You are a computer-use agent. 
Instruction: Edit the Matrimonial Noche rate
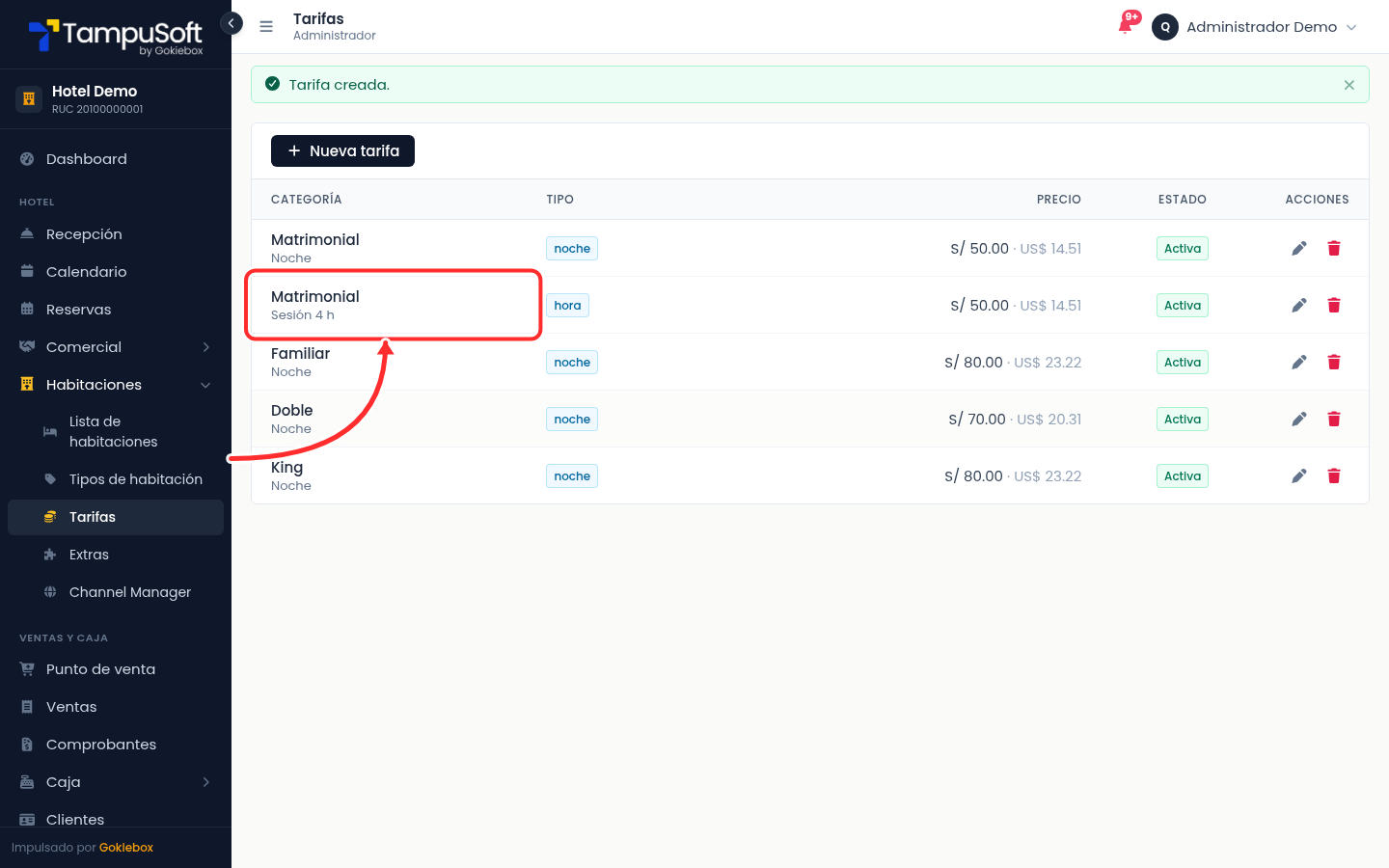tap(1299, 249)
